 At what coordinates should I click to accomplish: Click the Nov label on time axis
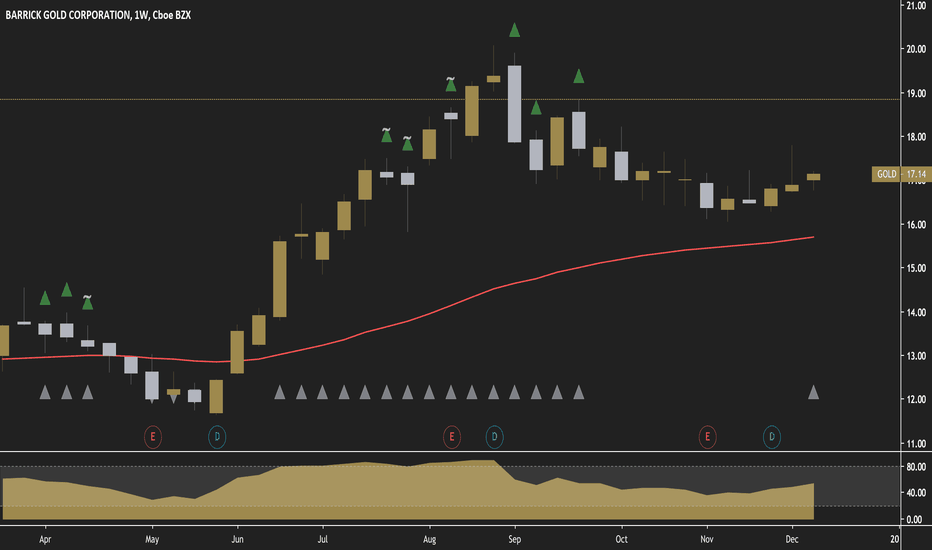tap(707, 540)
